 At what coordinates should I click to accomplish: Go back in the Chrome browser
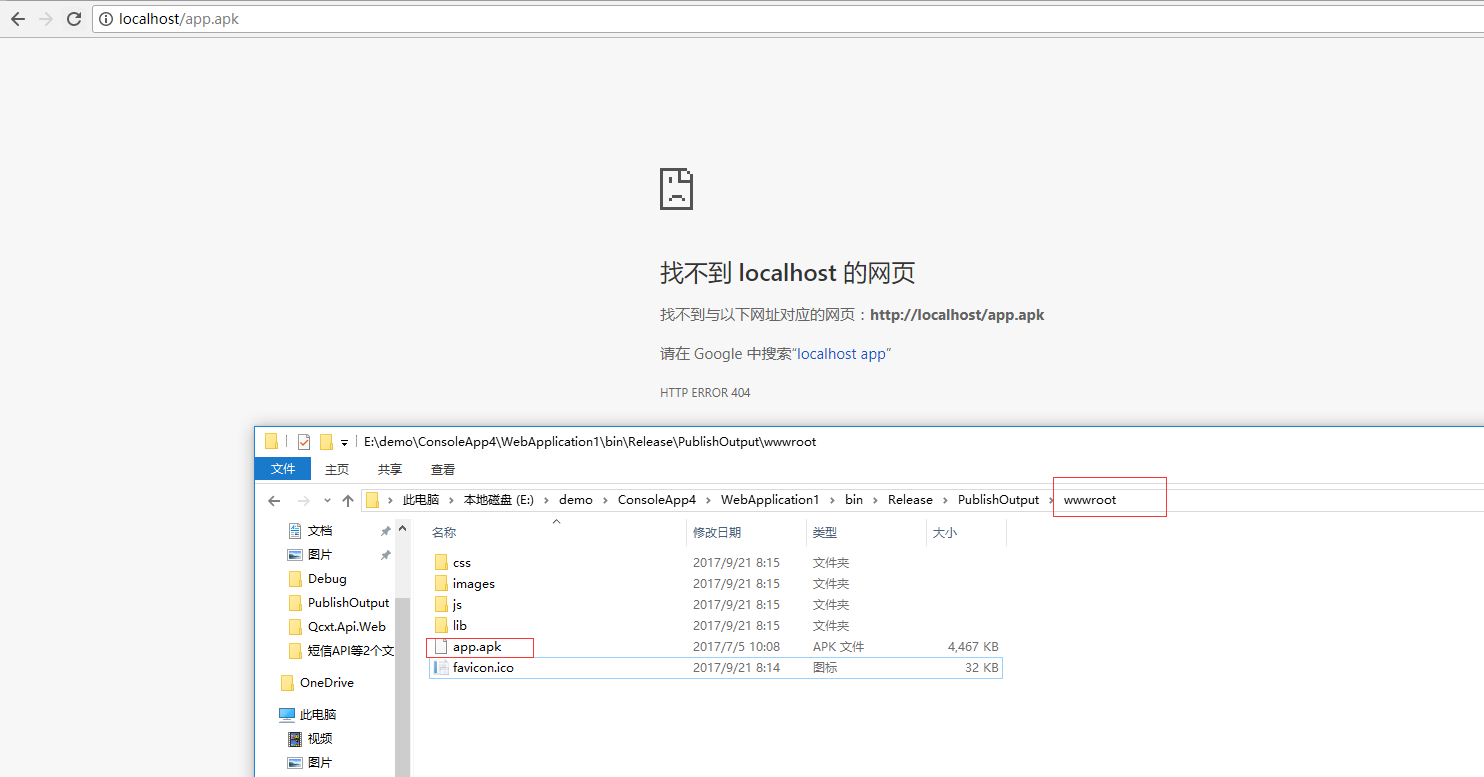click(18, 19)
